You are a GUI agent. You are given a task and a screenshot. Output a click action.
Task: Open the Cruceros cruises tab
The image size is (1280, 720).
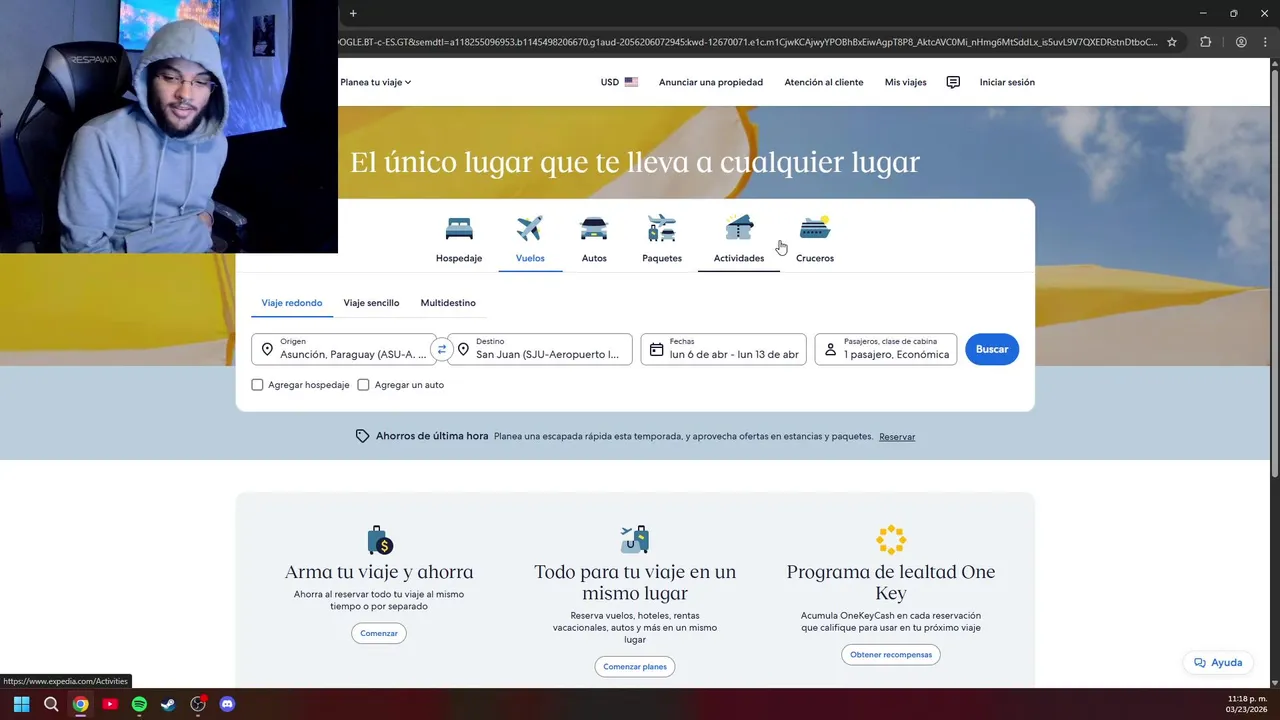[x=815, y=239]
